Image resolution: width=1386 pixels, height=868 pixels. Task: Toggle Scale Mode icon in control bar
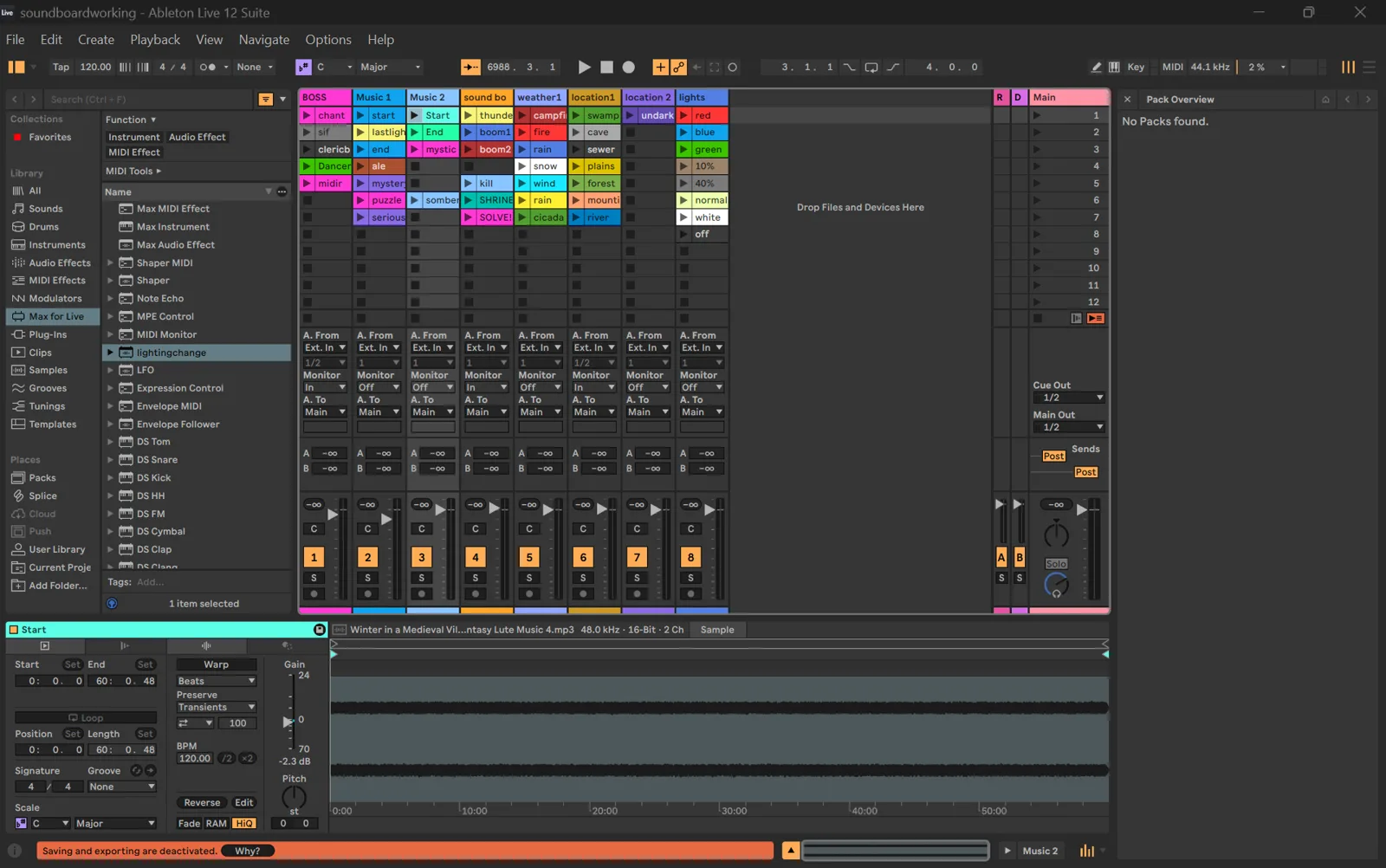pos(303,67)
